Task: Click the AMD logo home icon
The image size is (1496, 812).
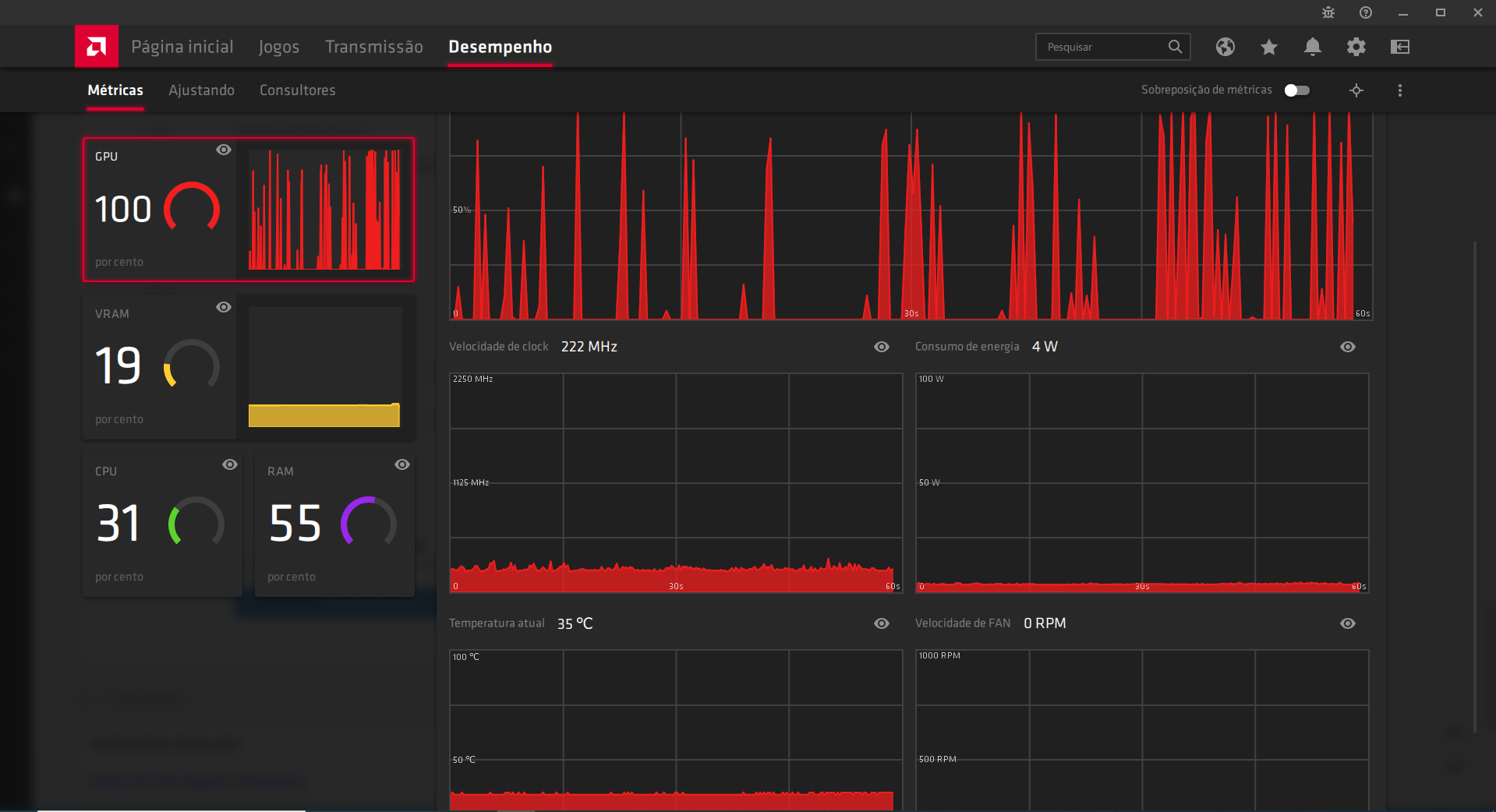Action: [x=97, y=47]
